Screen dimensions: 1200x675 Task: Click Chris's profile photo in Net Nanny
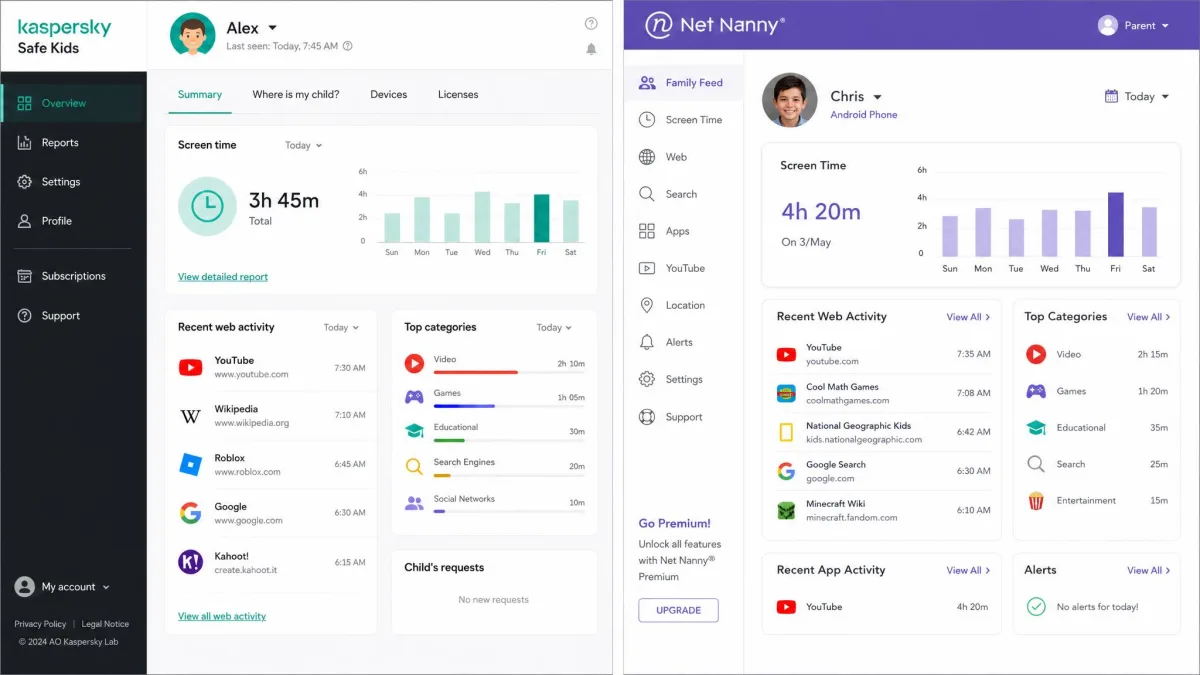[x=789, y=100]
